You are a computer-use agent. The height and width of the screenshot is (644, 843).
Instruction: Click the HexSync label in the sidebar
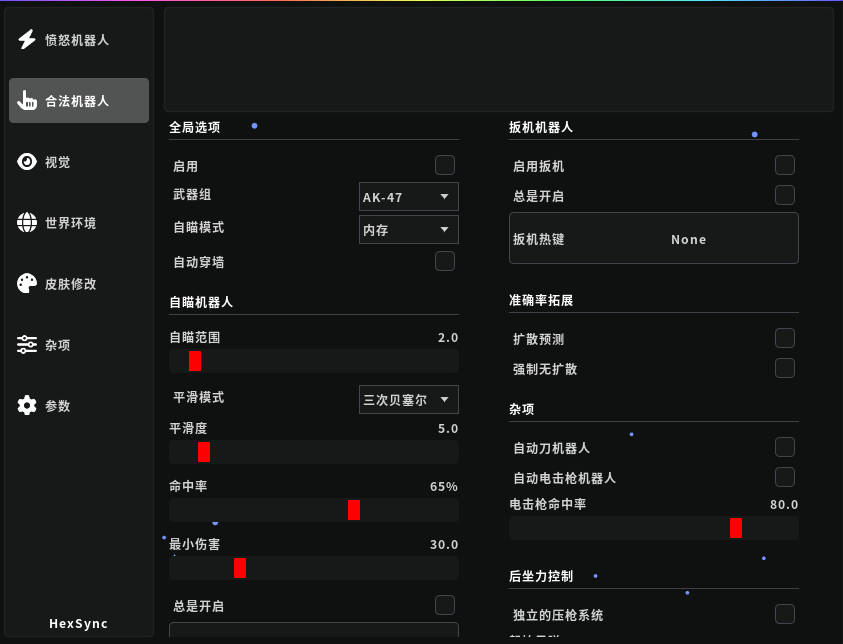pyautogui.click(x=78, y=623)
